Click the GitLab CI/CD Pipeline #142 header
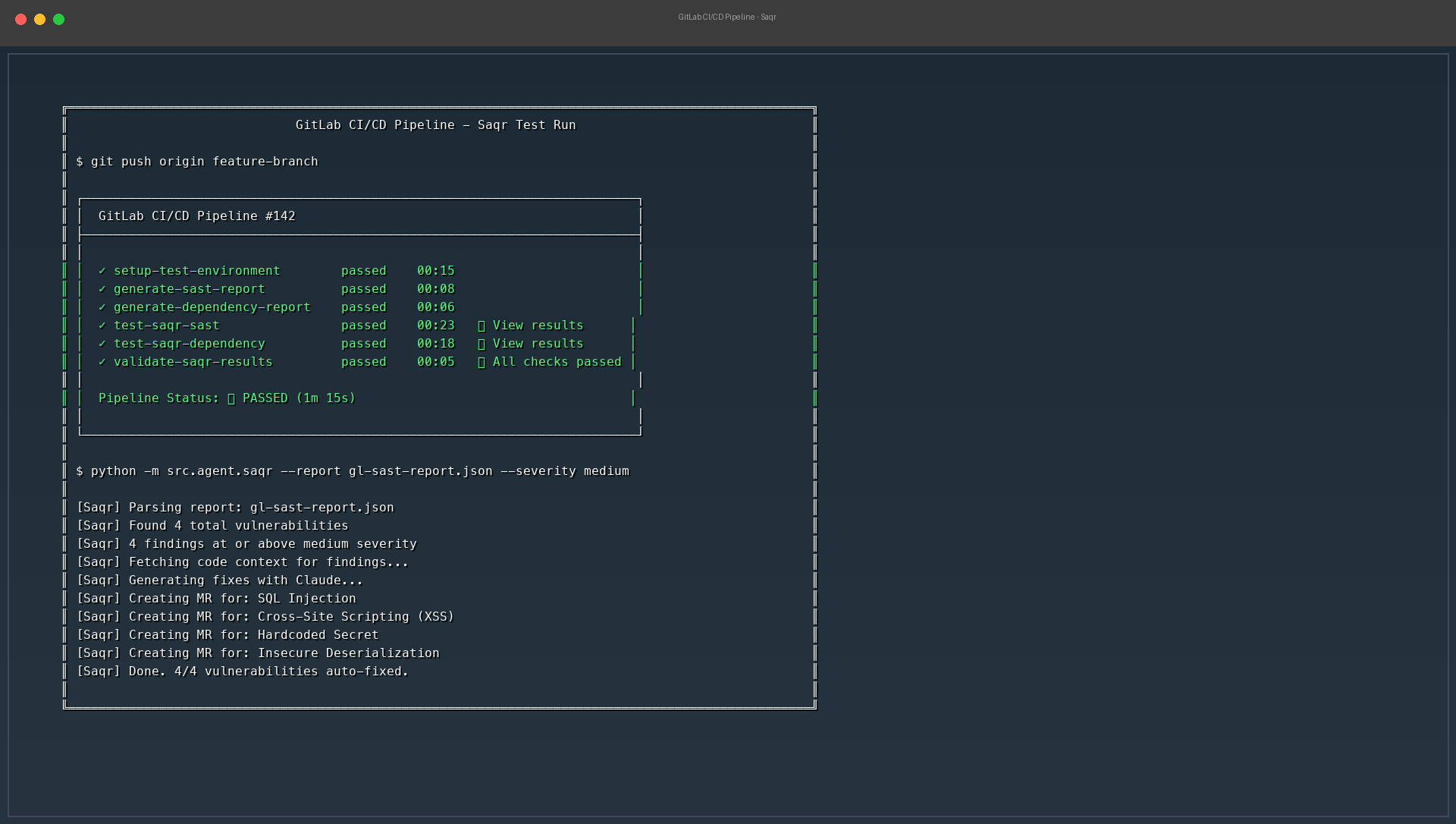The image size is (1456, 824). pyautogui.click(x=196, y=216)
